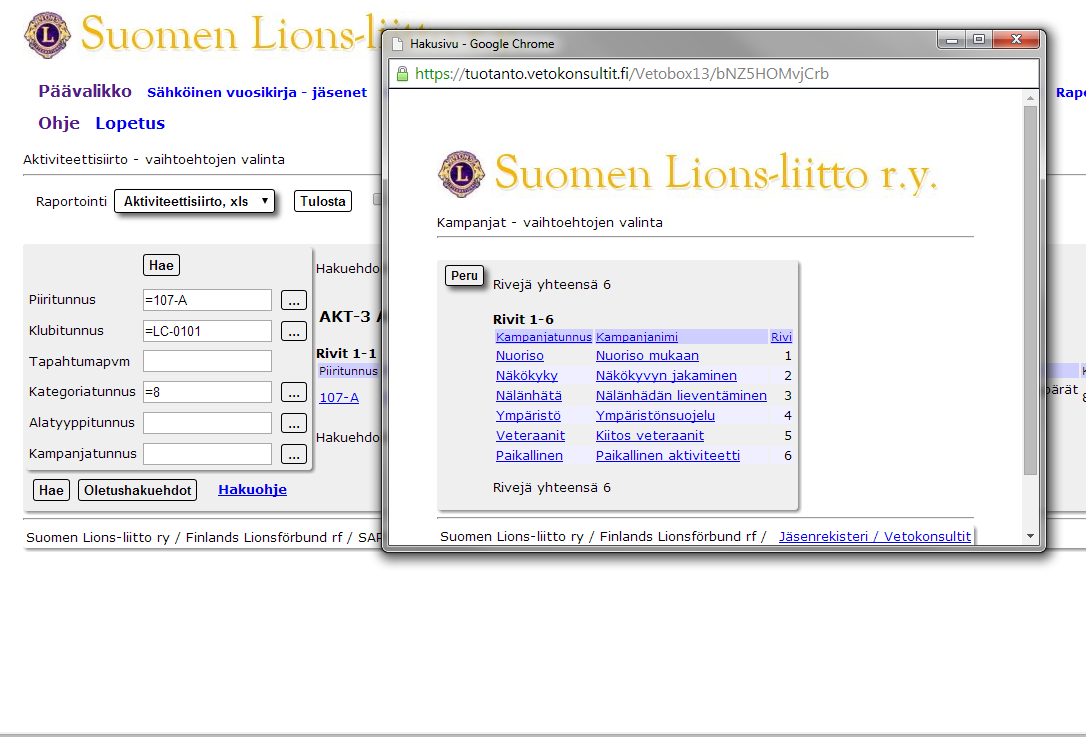Select the Paikallinen campaign code link
Image resolution: width=1086 pixels, height=737 pixels.
point(529,456)
